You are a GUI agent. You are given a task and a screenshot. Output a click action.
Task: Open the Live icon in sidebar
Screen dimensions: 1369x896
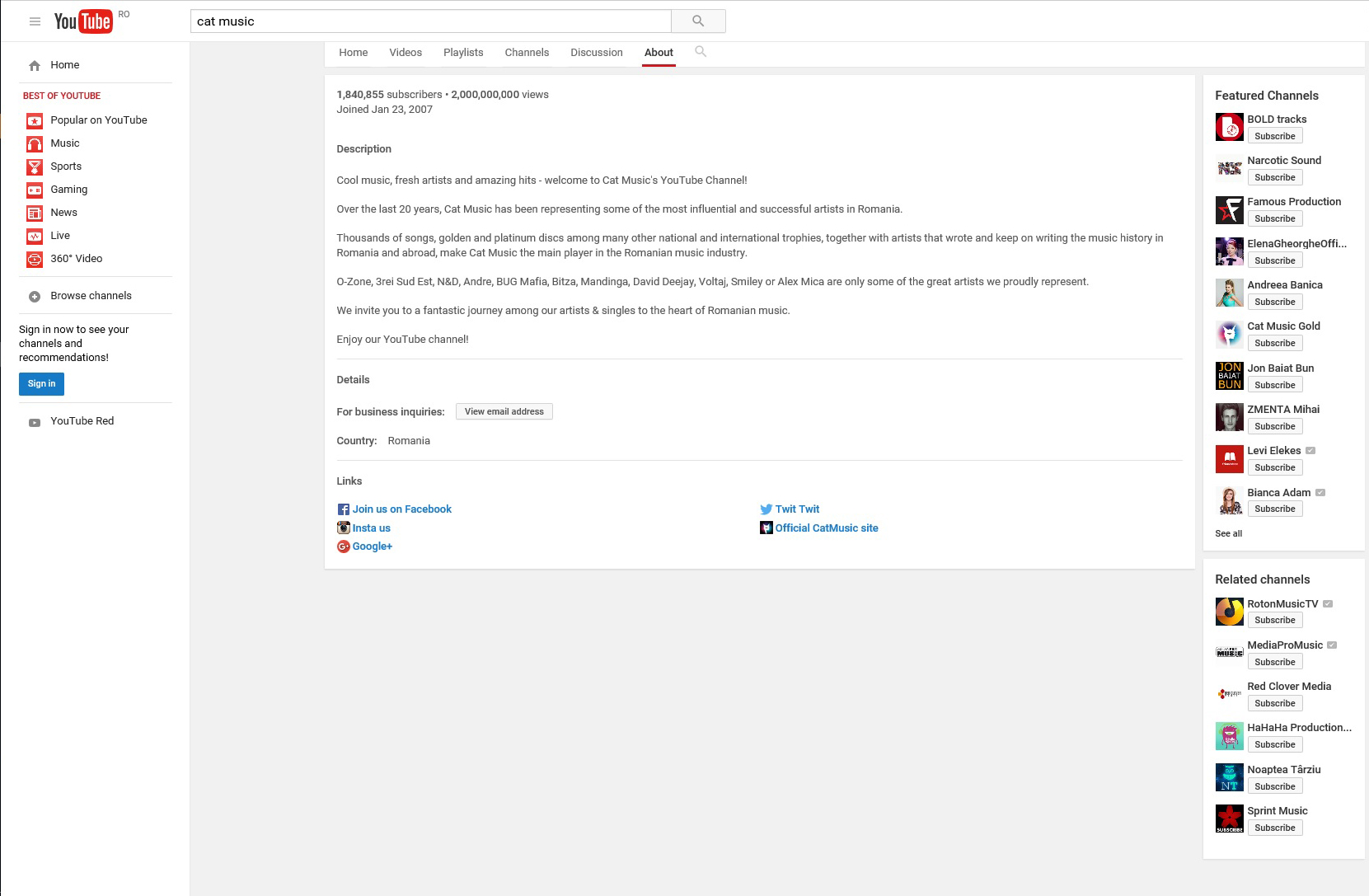[x=35, y=237]
